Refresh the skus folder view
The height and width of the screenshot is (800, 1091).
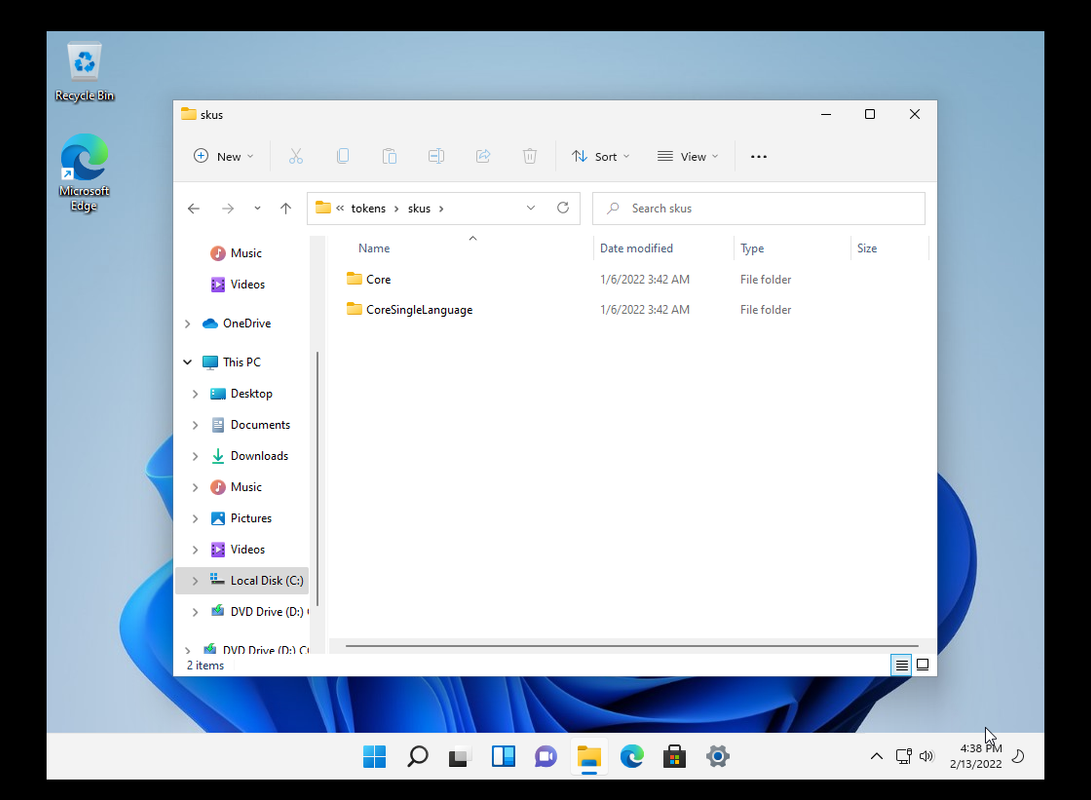pos(563,208)
